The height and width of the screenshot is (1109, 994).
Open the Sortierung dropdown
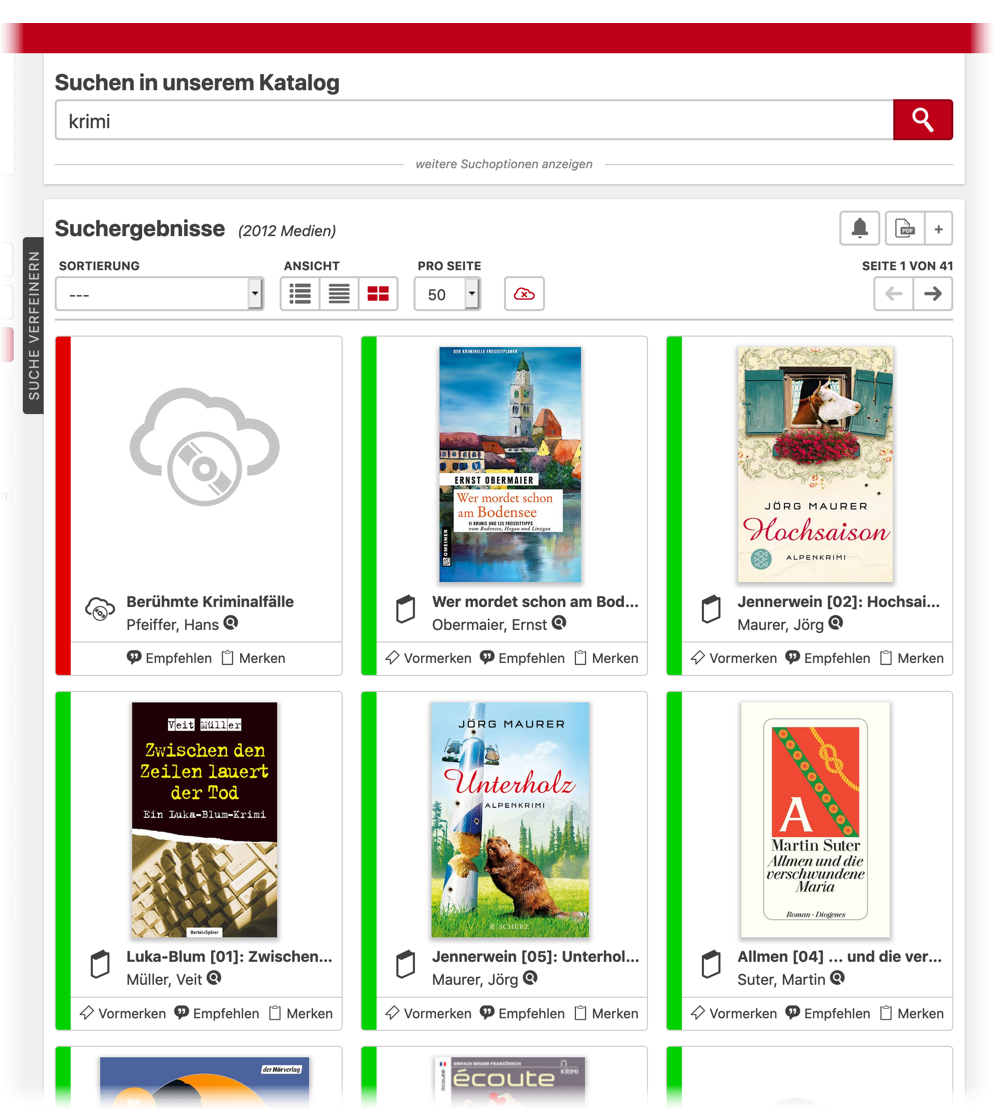[159, 294]
